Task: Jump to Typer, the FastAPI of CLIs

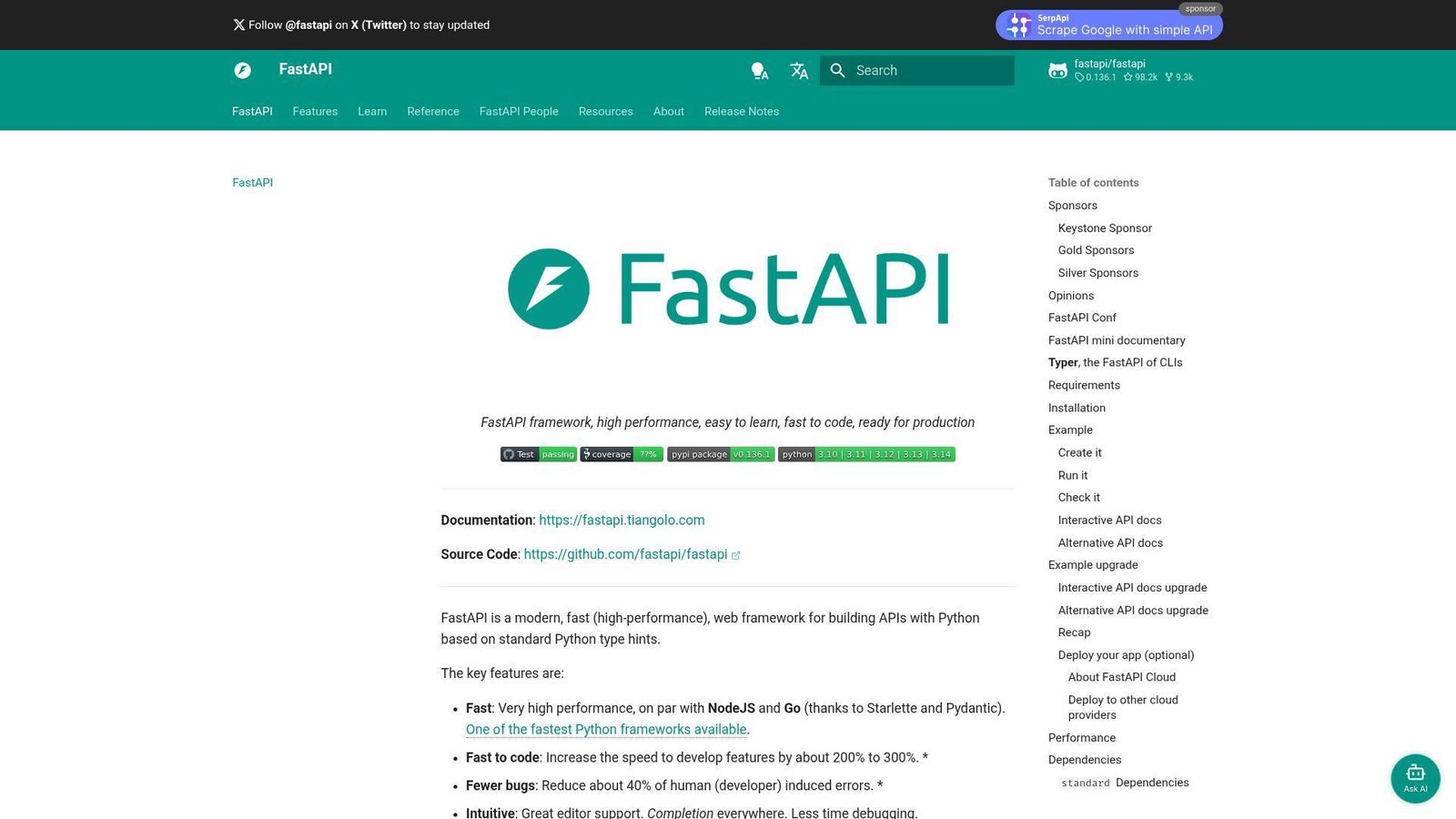Action: coord(1116,362)
